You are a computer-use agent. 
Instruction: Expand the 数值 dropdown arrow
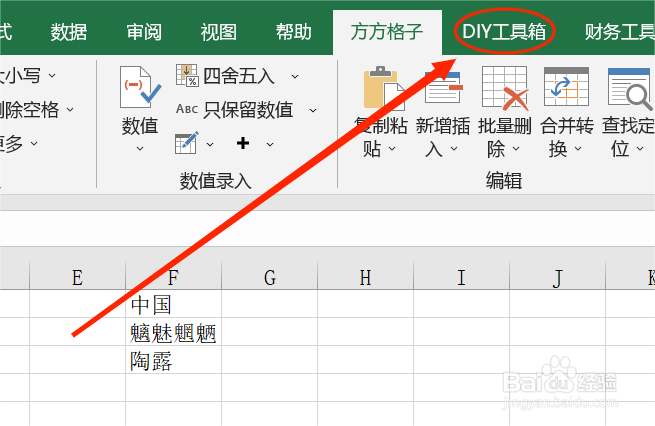140,148
